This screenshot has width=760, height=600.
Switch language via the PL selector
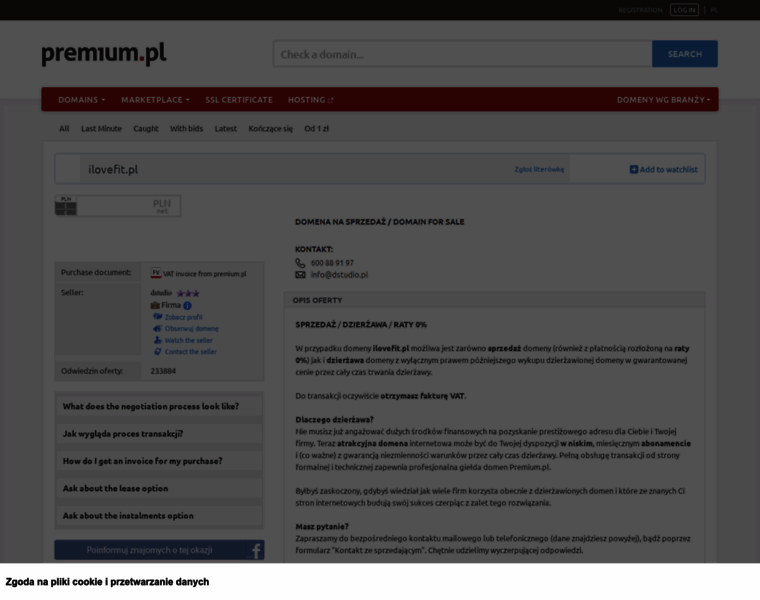click(714, 10)
